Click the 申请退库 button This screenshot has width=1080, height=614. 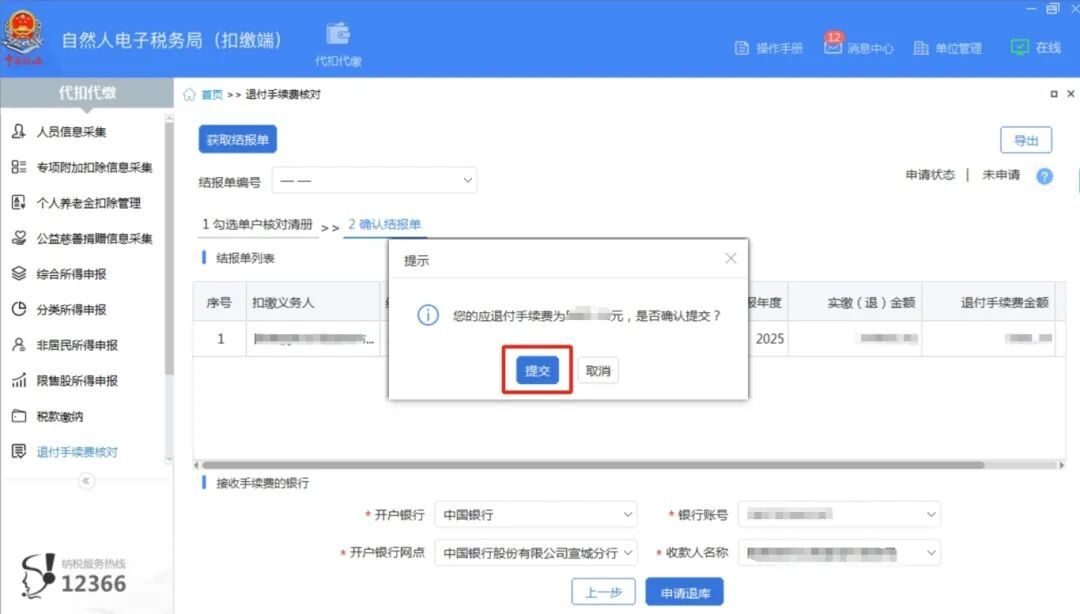(x=685, y=592)
